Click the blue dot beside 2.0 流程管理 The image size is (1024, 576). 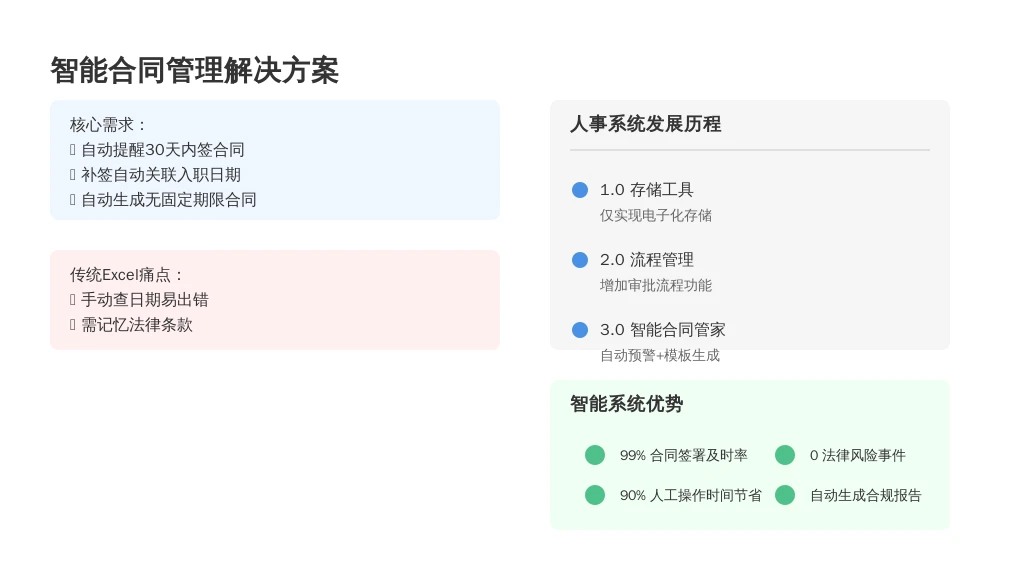pyautogui.click(x=579, y=260)
